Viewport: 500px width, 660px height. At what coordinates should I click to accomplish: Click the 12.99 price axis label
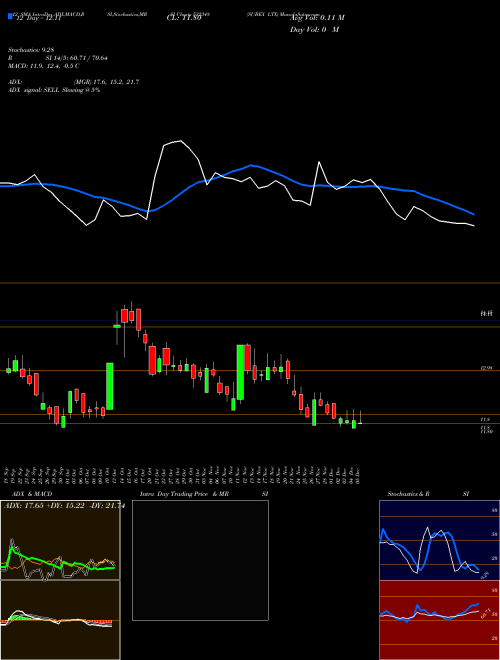(487, 368)
